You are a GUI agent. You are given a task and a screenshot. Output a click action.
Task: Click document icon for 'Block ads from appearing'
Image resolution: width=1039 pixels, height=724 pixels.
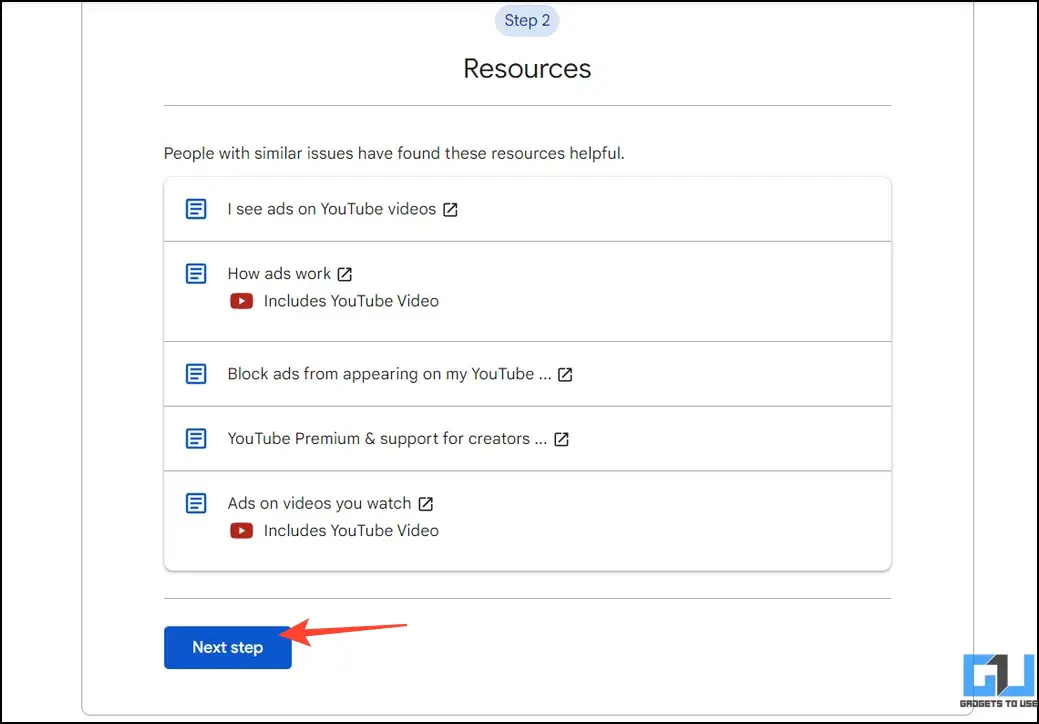click(x=195, y=374)
